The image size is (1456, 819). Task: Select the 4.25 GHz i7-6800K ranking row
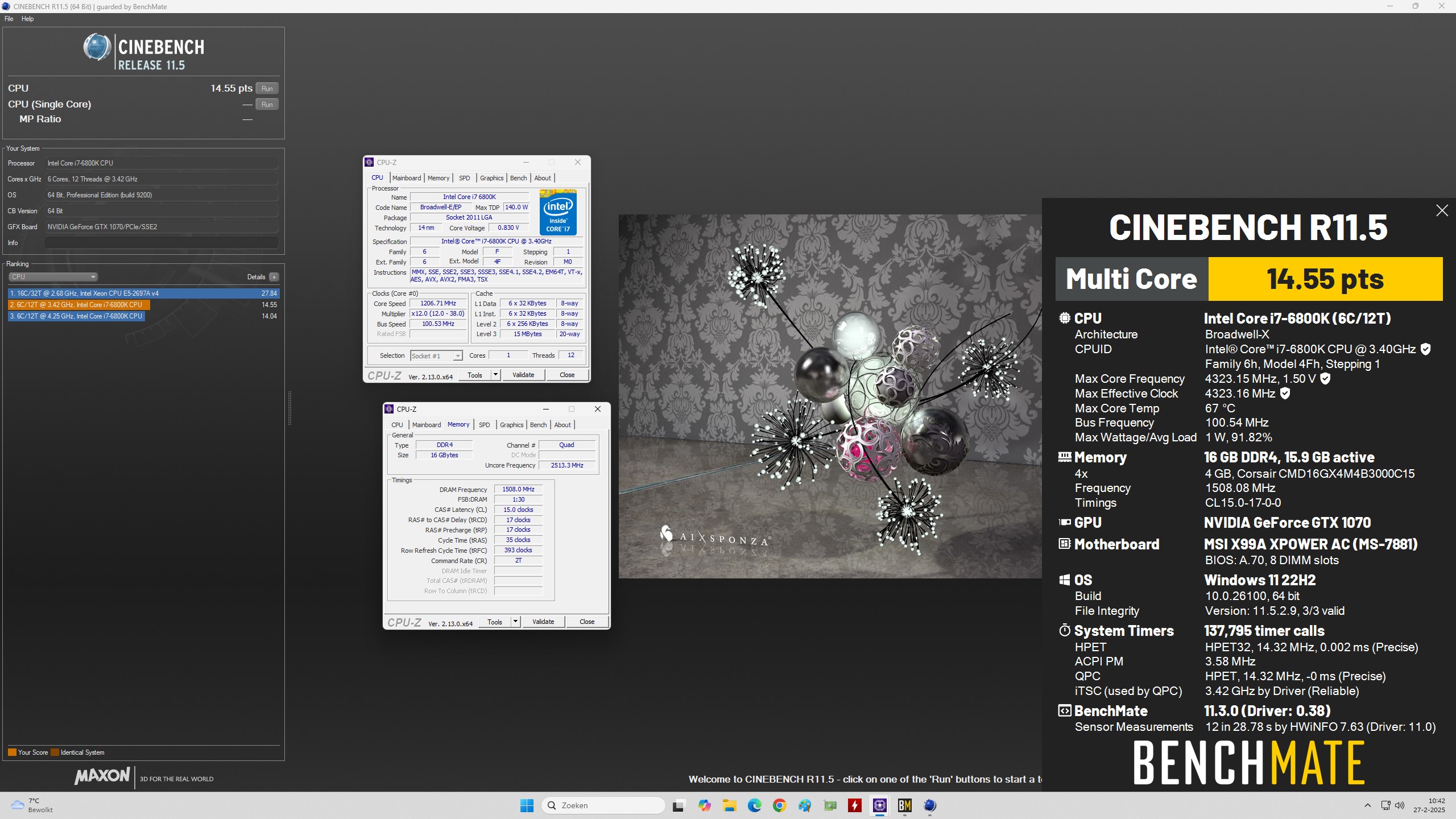(x=143, y=316)
